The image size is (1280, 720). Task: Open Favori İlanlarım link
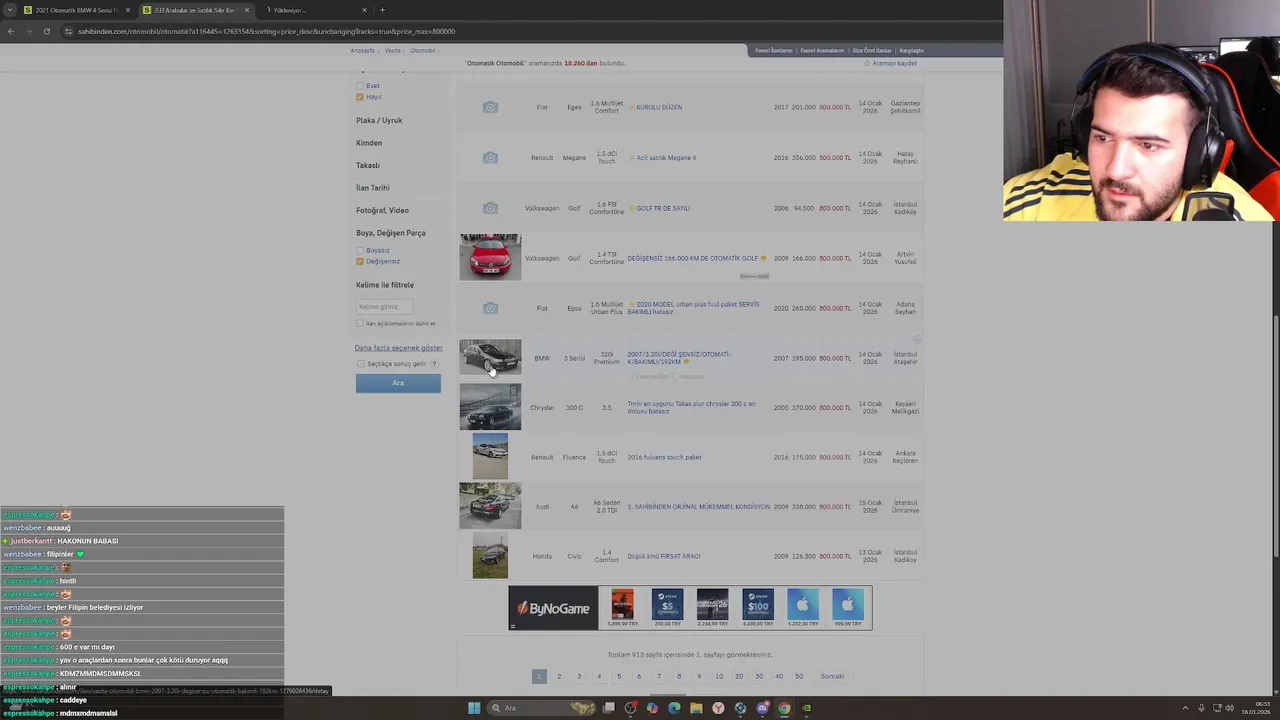pyautogui.click(x=774, y=50)
